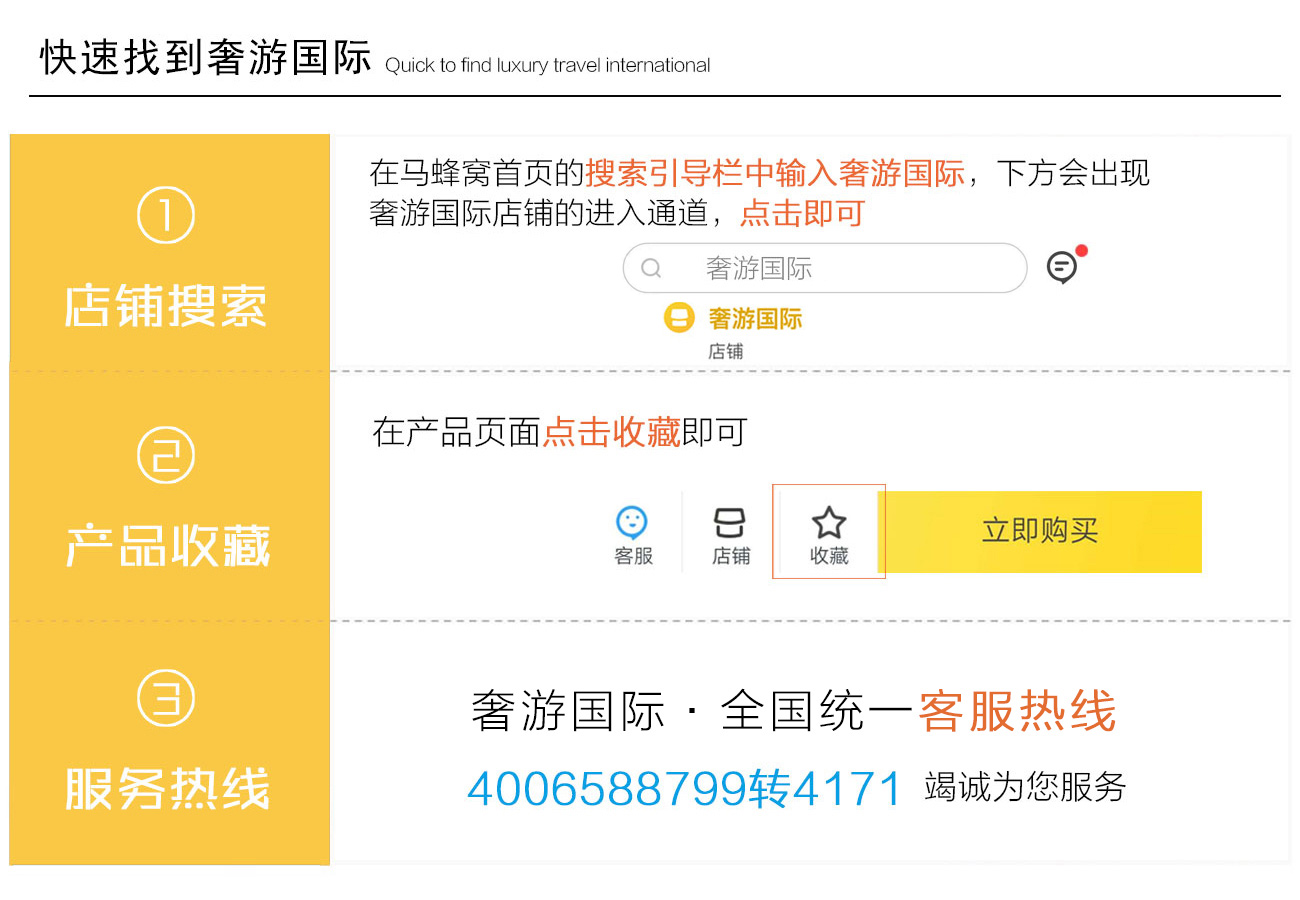
Task: Click the 店铺 label under search result
Action: tap(726, 351)
